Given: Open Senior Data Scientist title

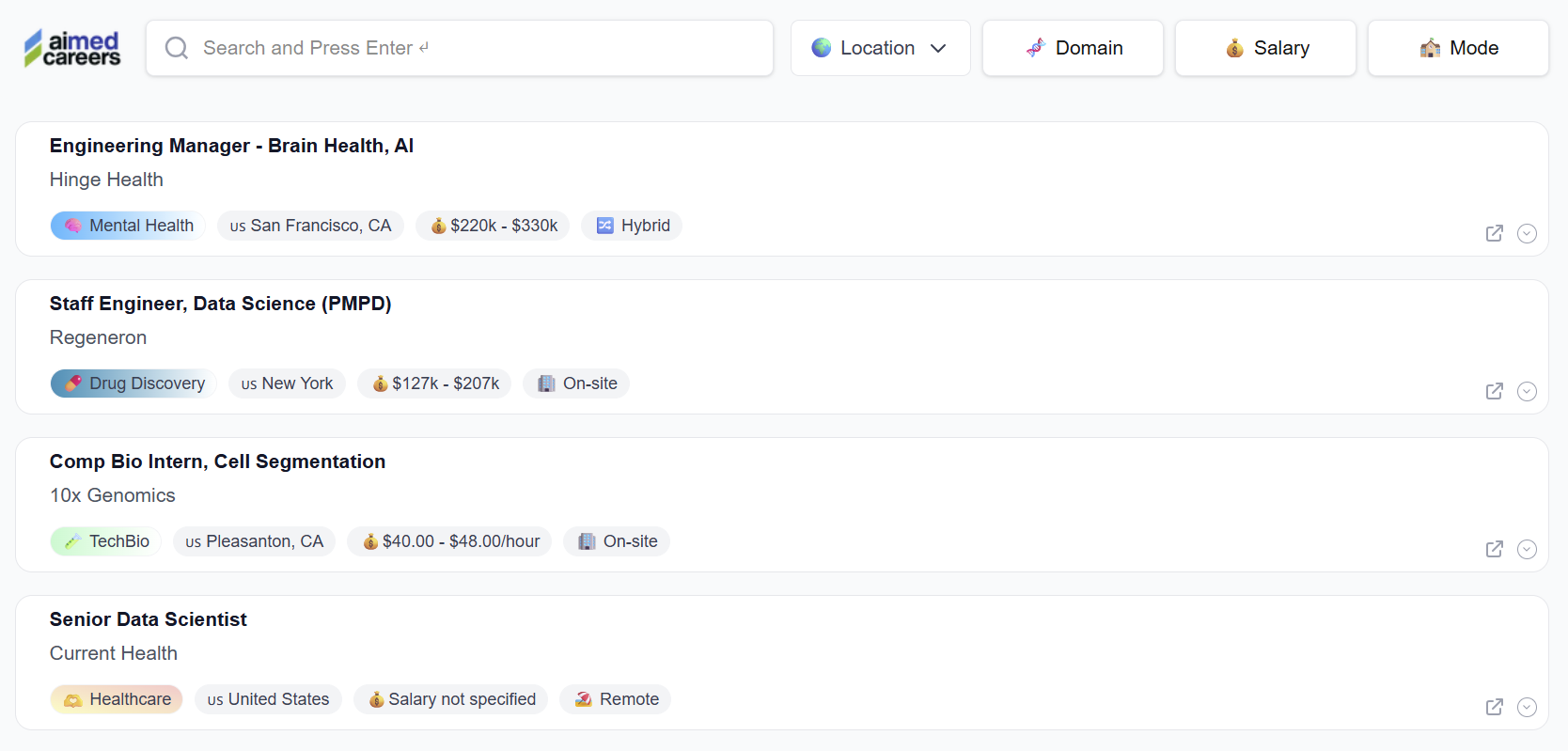Looking at the screenshot, I should point(148,619).
